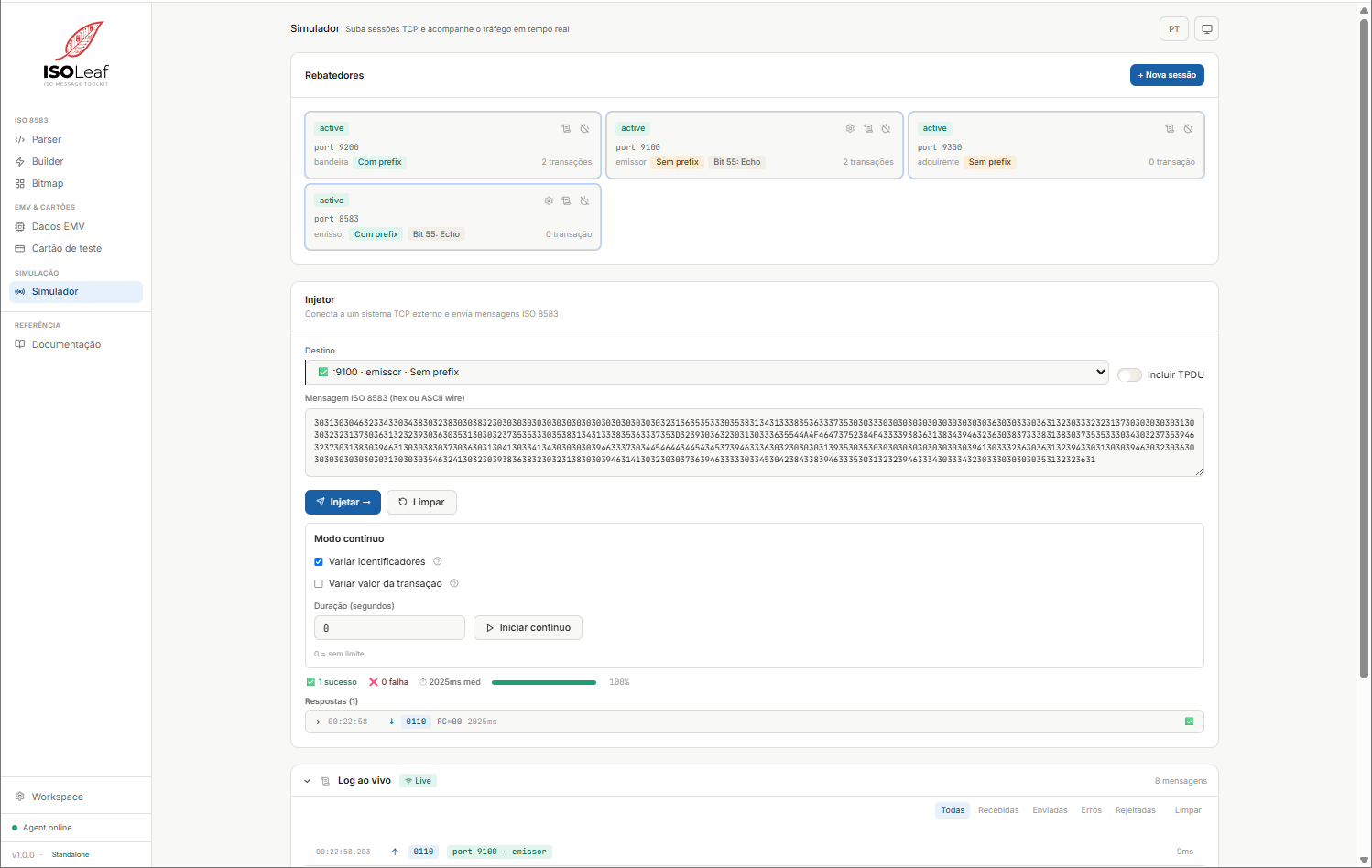Click the Documentação book icon
Viewport: 1372px width, 868px height.
coord(20,344)
